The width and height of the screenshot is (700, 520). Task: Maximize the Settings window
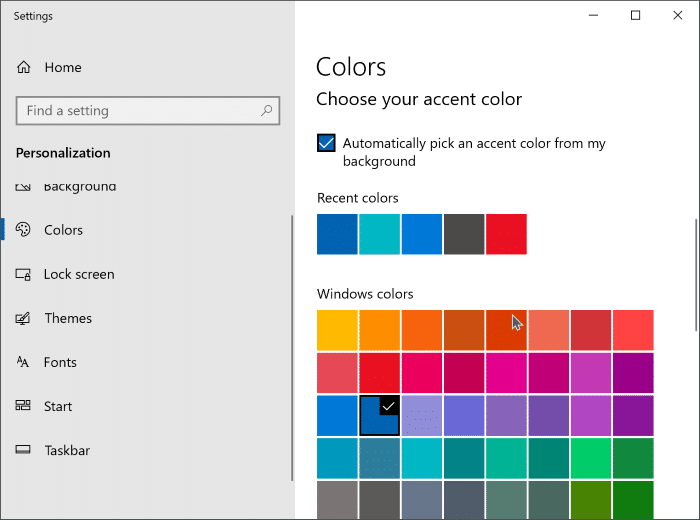(x=635, y=16)
